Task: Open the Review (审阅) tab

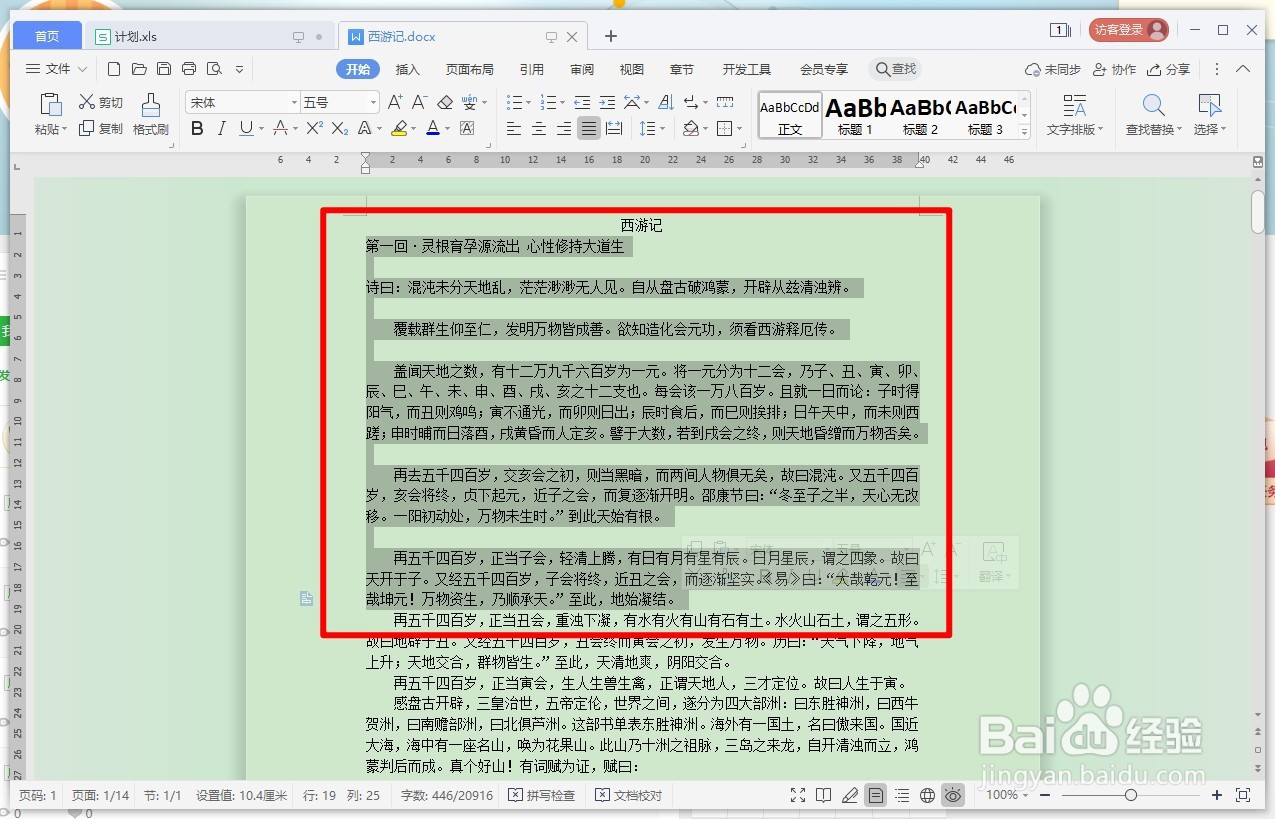Action: (x=582, y=69)
